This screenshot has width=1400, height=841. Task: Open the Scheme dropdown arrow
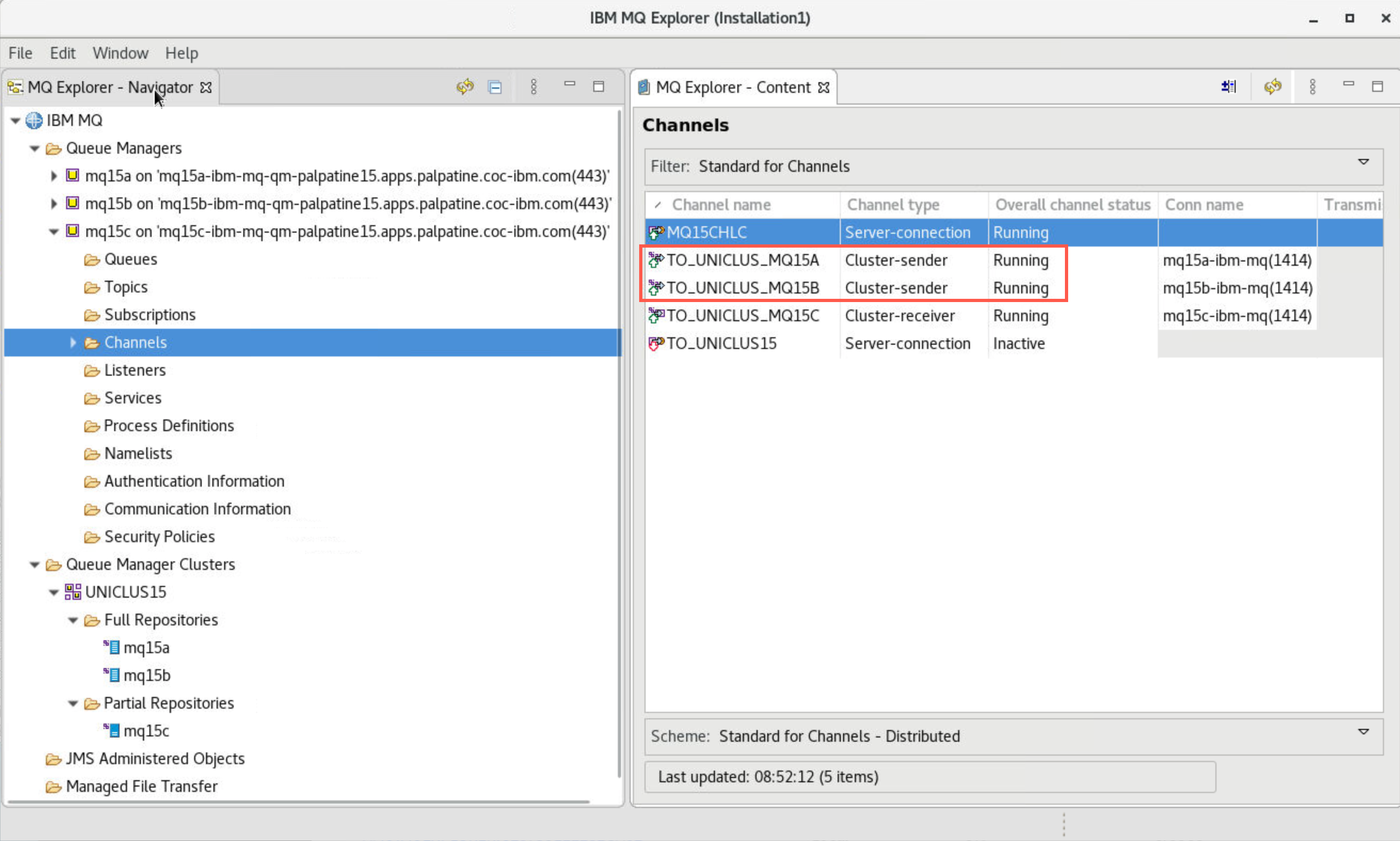[1364, 732]
